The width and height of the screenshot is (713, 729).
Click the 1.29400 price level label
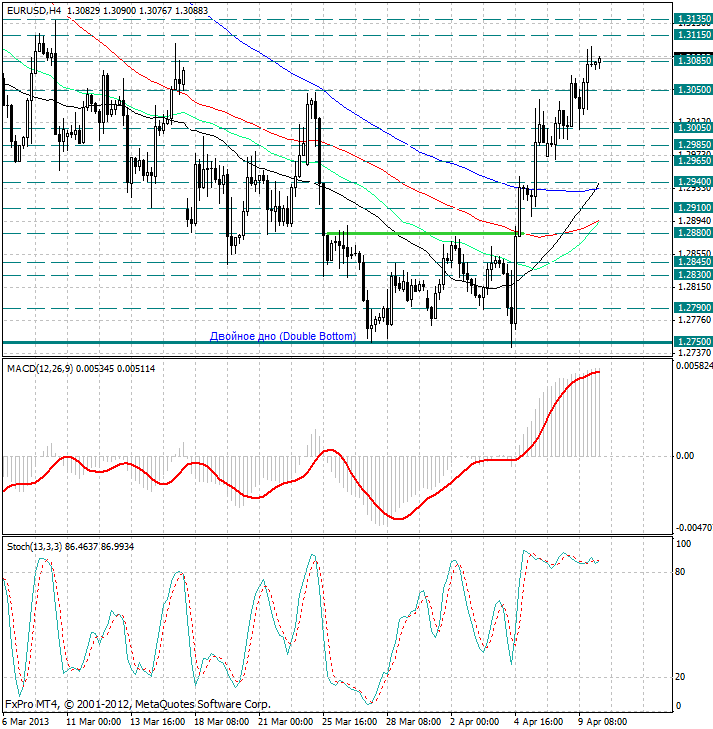693,182
